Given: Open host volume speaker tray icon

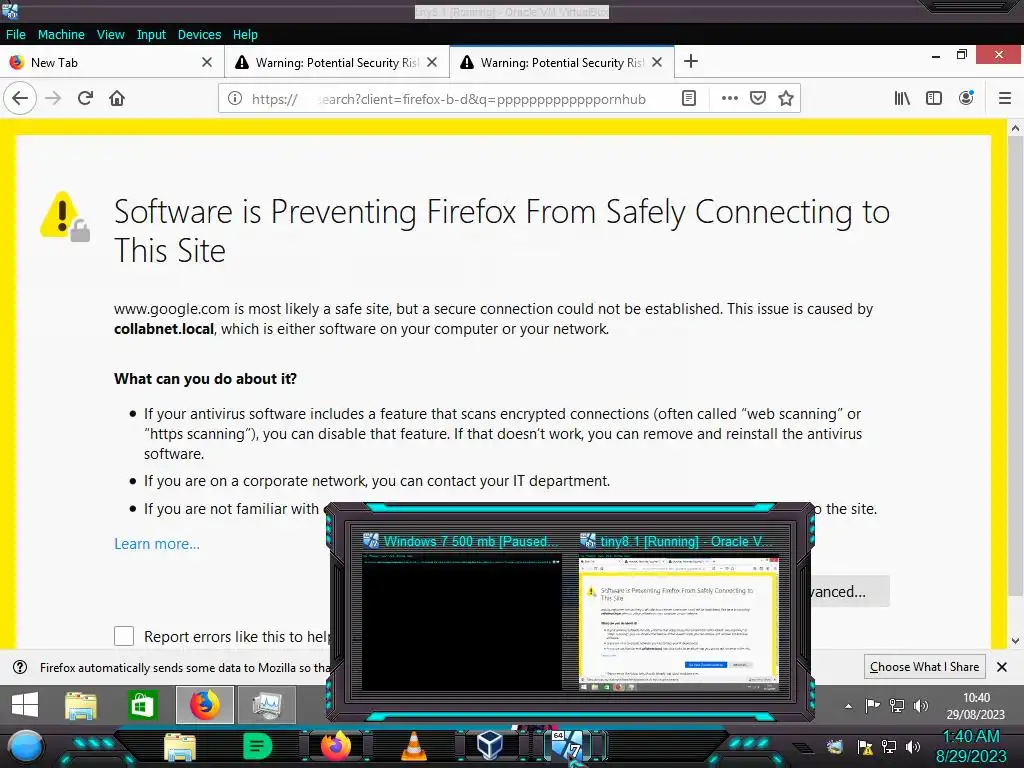Looking at the screenshot, I should point(912,746).
